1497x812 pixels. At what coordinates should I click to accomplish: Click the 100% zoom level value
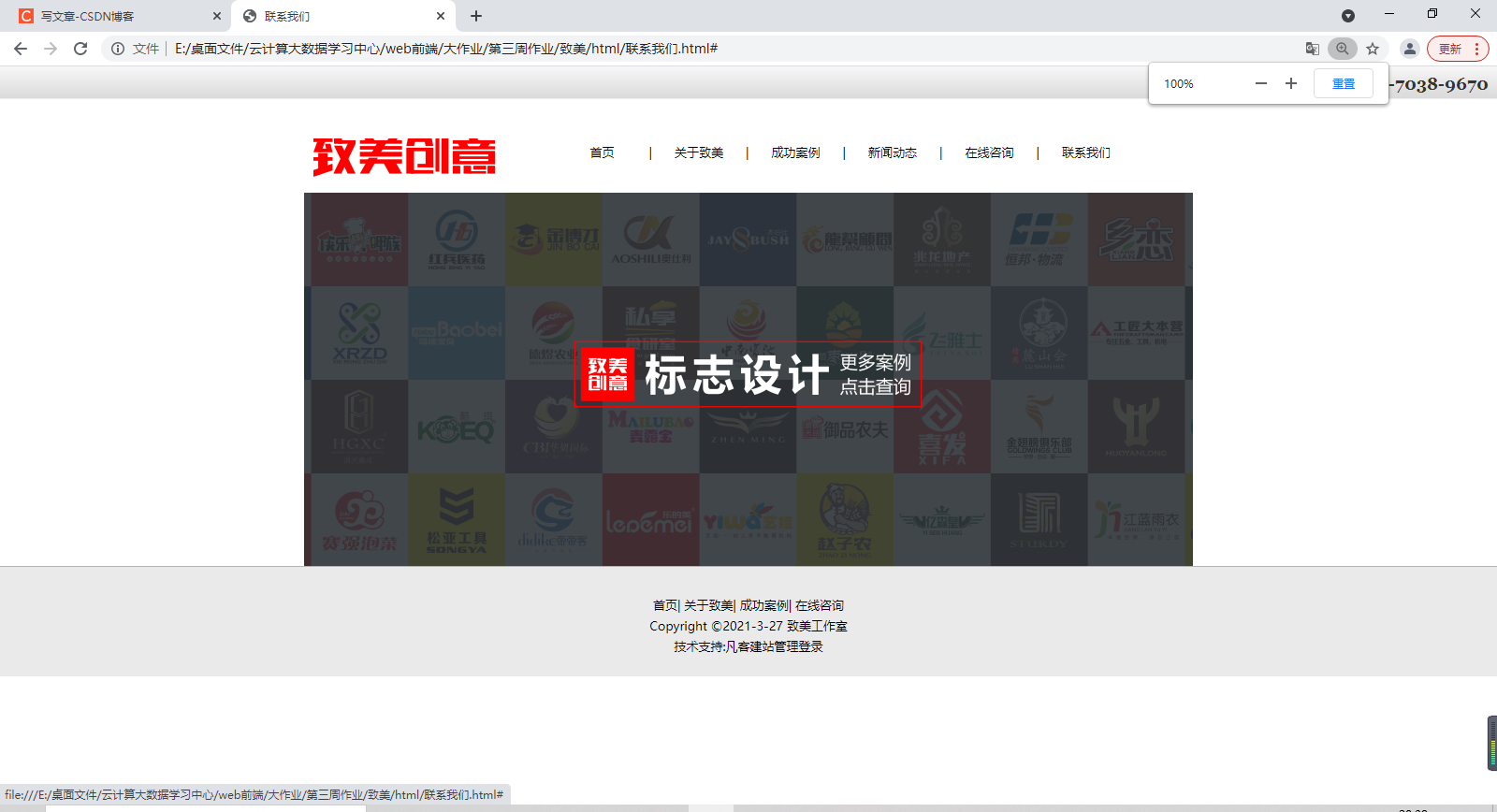click(x=1179, y=83)
